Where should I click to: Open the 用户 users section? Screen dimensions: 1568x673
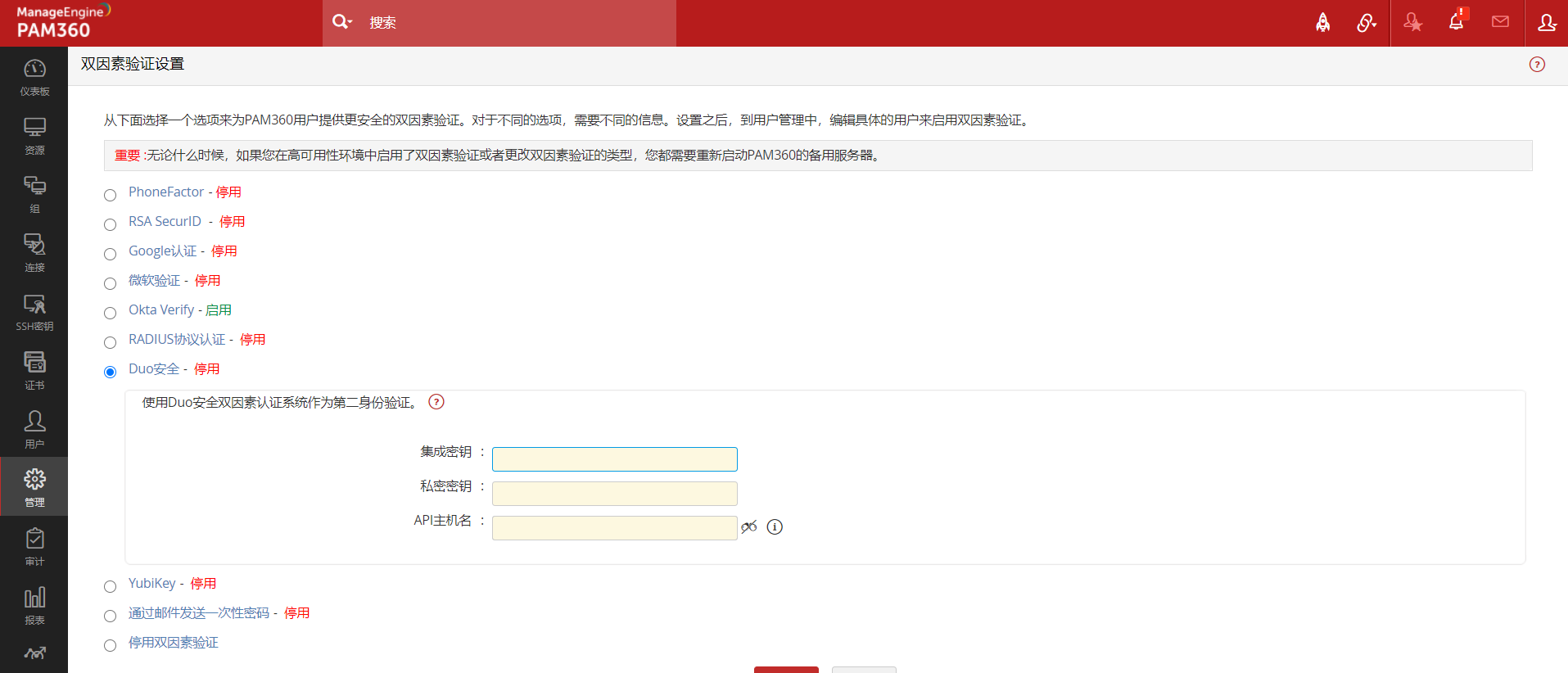tap(34, 430)
